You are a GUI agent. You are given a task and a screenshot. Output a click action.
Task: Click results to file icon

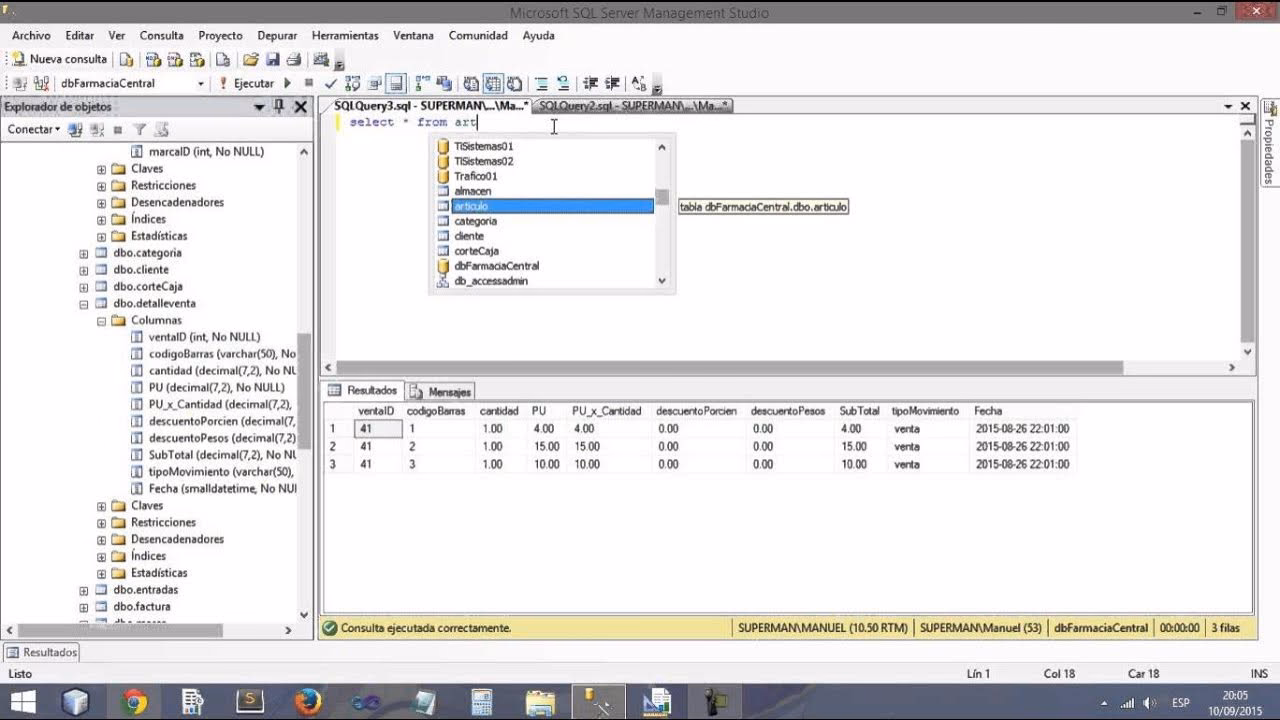pos(515,83)
